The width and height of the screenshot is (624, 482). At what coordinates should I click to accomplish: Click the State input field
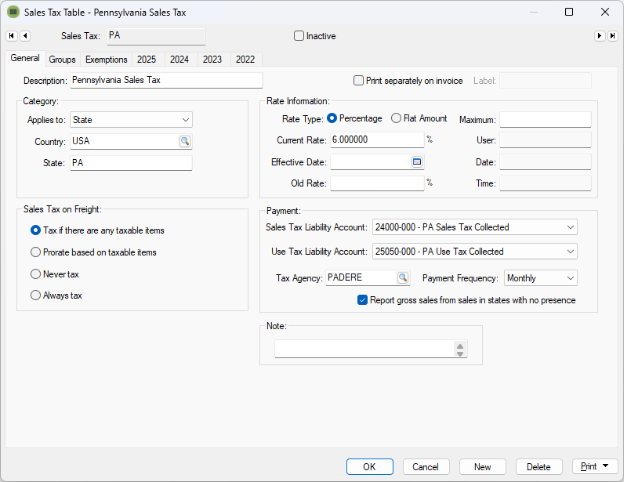pyautogui.click(x=131, y=163)
